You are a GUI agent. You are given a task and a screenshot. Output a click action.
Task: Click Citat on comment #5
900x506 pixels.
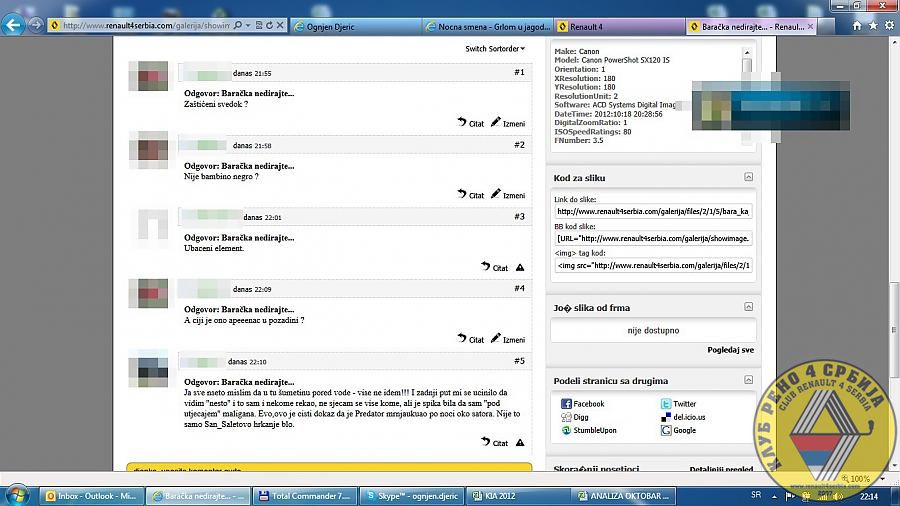pyautogui.click(x=494, y=442)
